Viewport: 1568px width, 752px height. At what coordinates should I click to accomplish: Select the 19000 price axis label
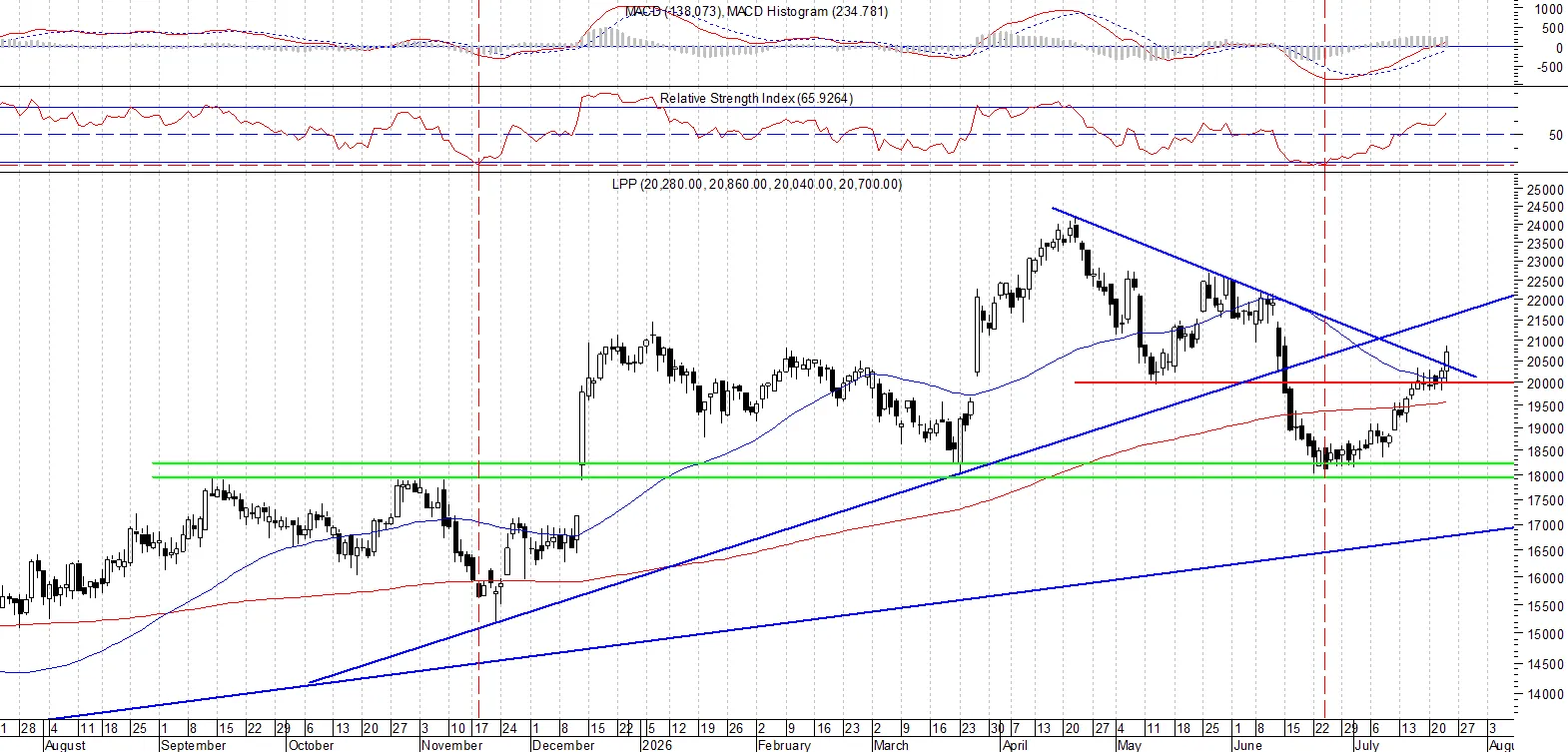pos(1545,428)
